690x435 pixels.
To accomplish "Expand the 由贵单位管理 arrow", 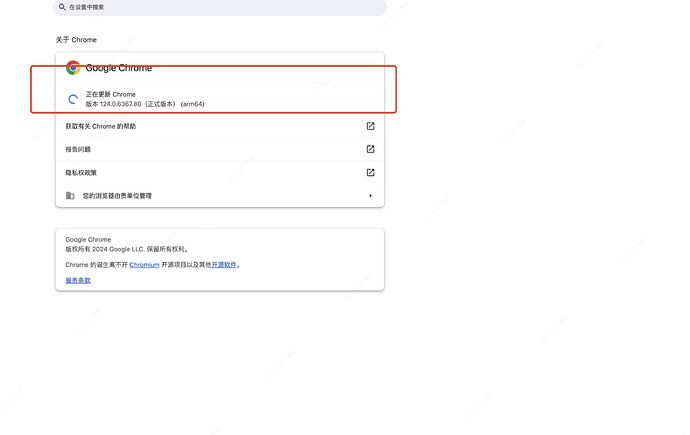I will pyautogui.click(x=370, y=196).
